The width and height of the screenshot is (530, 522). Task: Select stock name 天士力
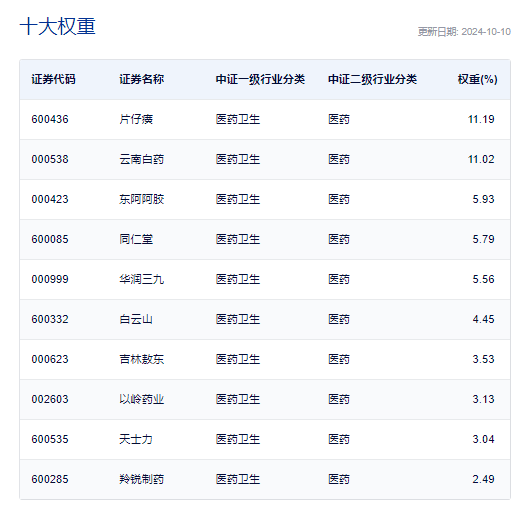coord(136,439)
